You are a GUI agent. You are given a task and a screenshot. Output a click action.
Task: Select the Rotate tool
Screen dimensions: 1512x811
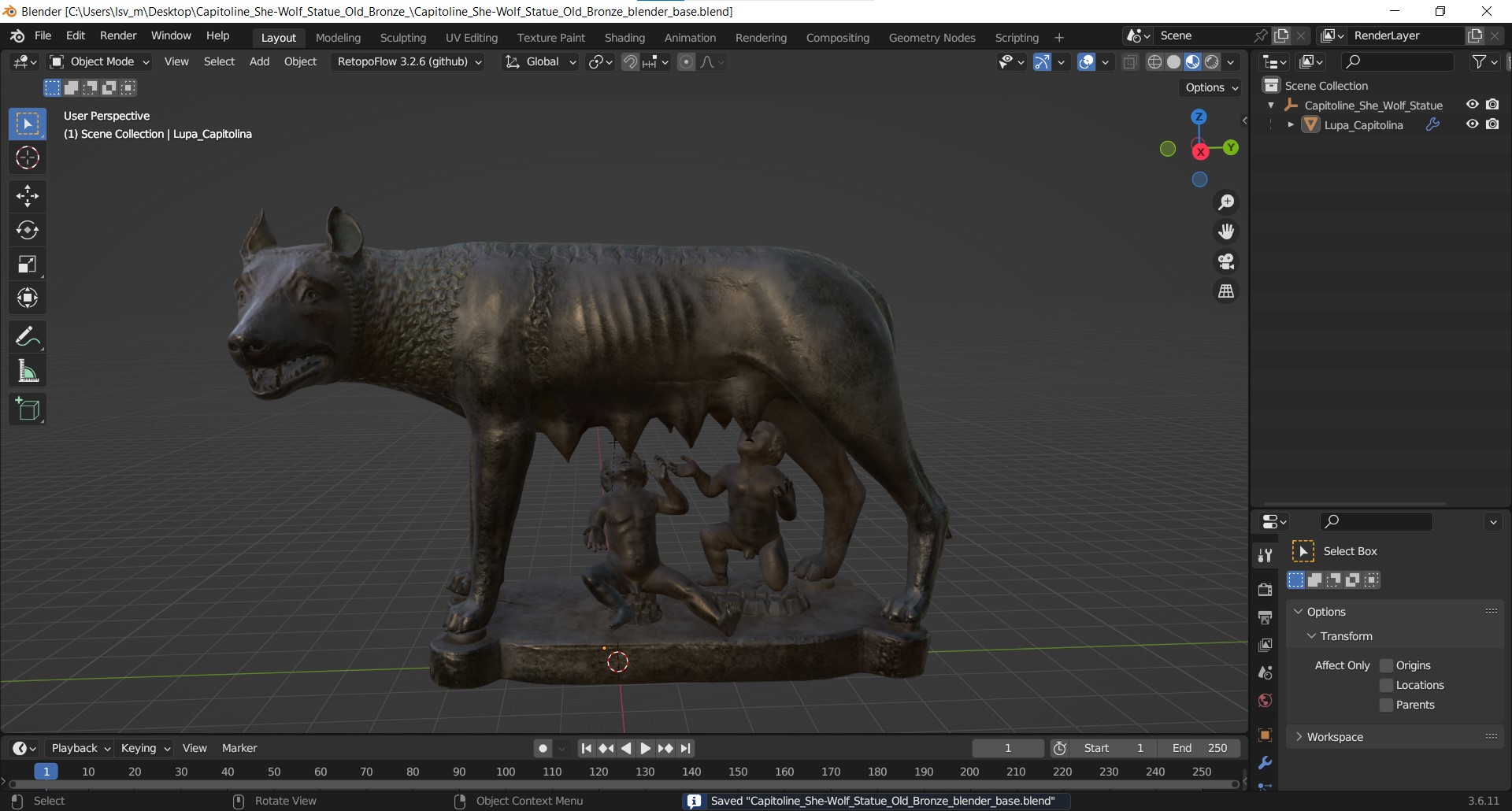coord(28,230)
